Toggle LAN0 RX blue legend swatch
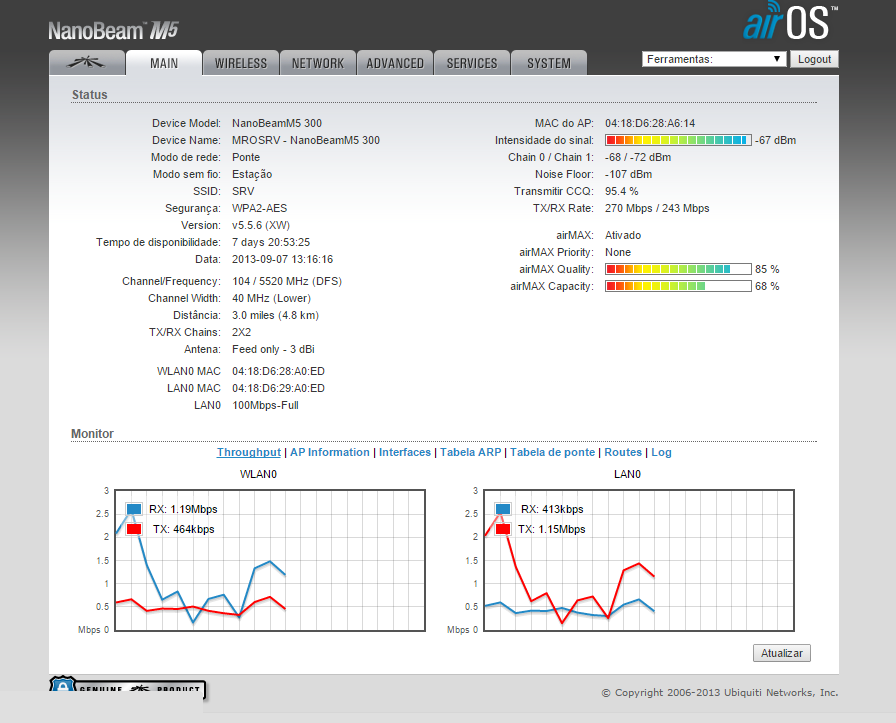Viewport: 896px width, 723px height. tap(503, 509)
